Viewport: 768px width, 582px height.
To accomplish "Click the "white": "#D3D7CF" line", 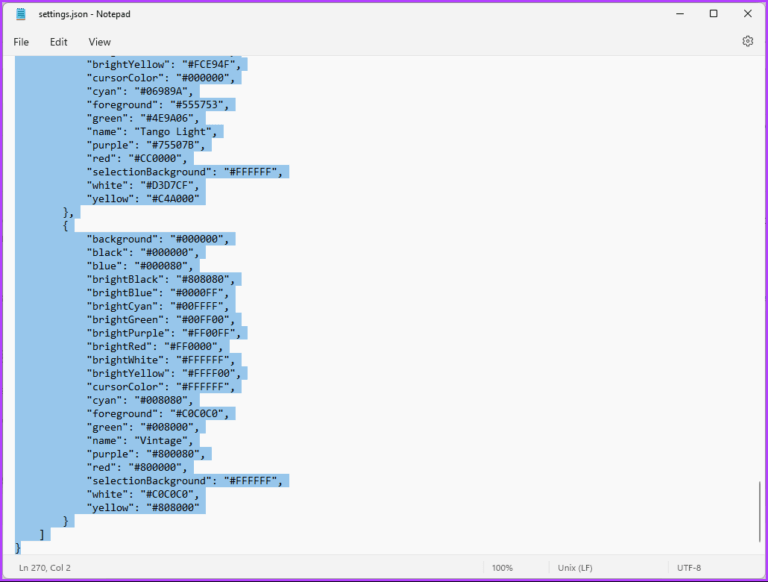I will click(x=143, y=186).
